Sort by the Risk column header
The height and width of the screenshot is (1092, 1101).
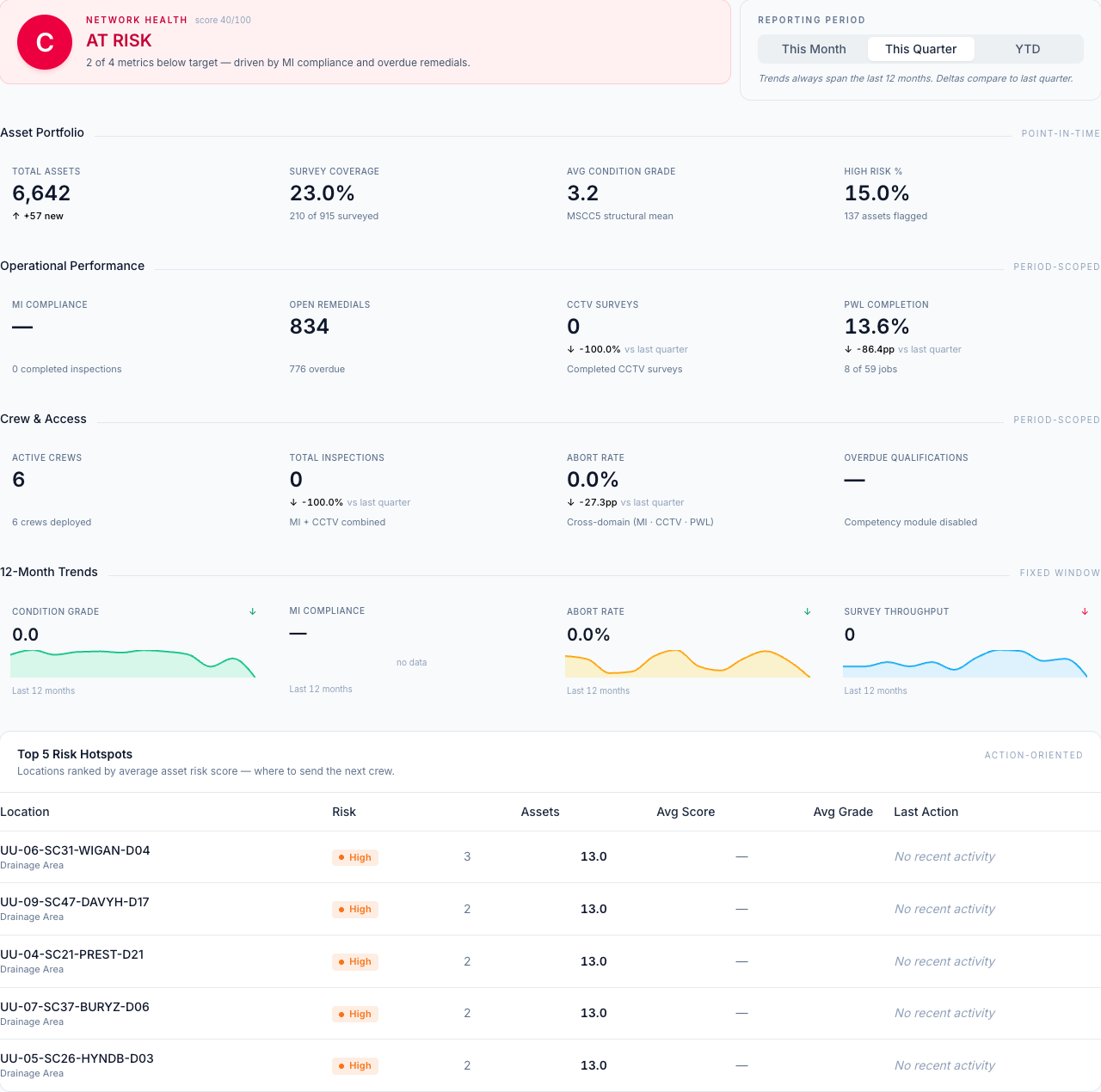344,812
